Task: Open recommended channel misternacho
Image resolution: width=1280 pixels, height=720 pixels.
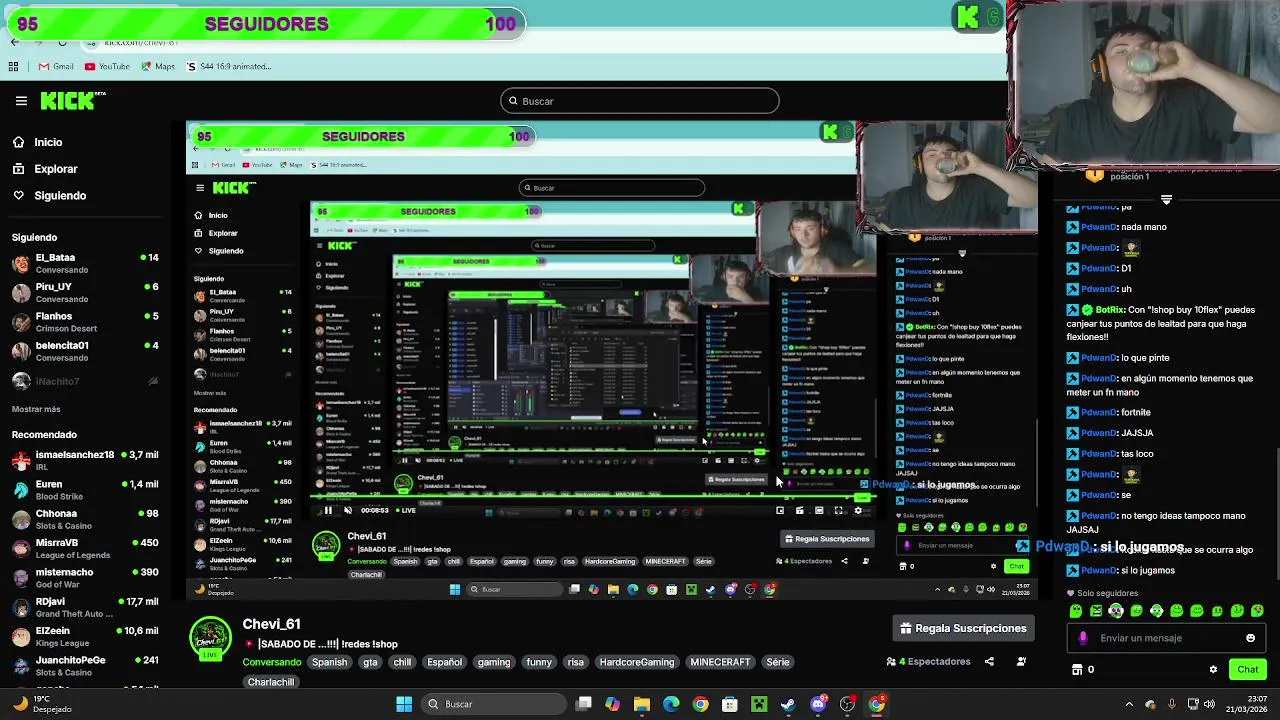Action: [x=85, y=578]
